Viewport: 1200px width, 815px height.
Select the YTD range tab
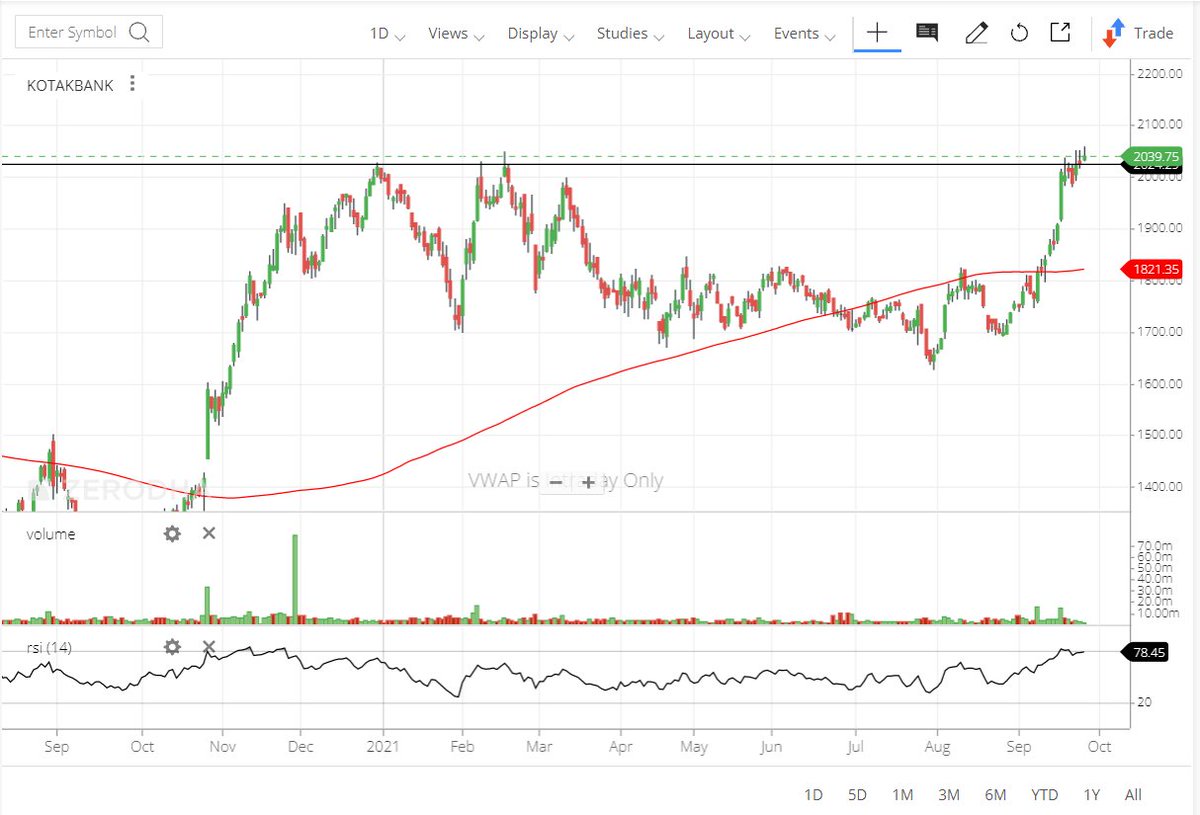[1045, 795]
